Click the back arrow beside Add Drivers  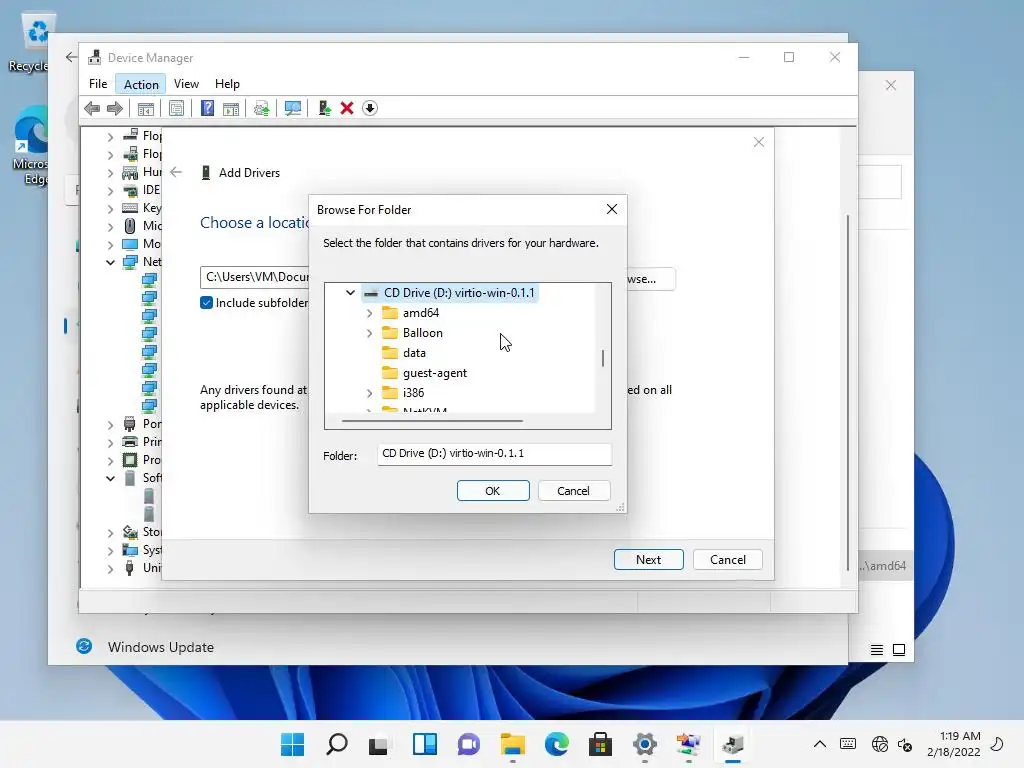pos(176,172)
